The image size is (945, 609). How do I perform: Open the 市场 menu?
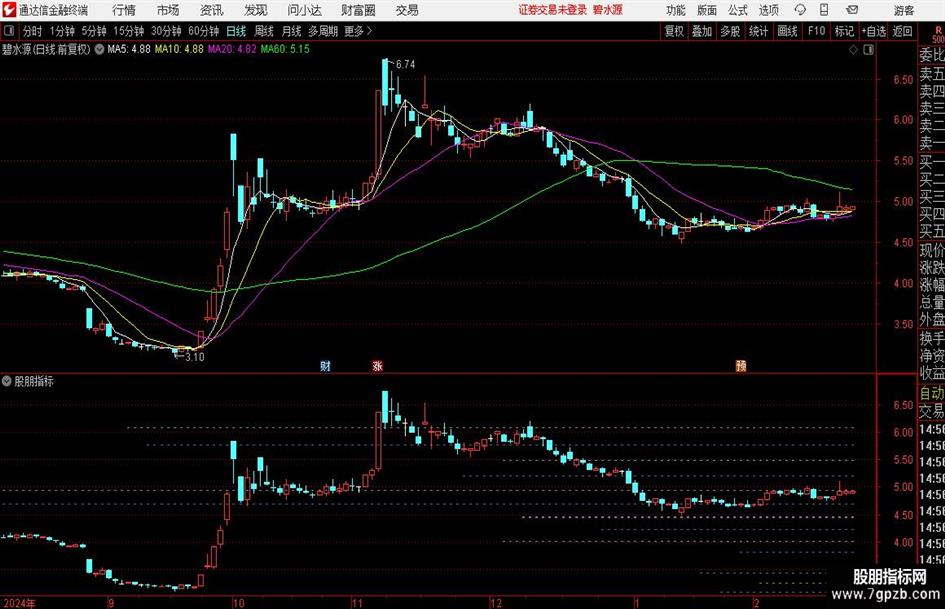click(168, 10)
